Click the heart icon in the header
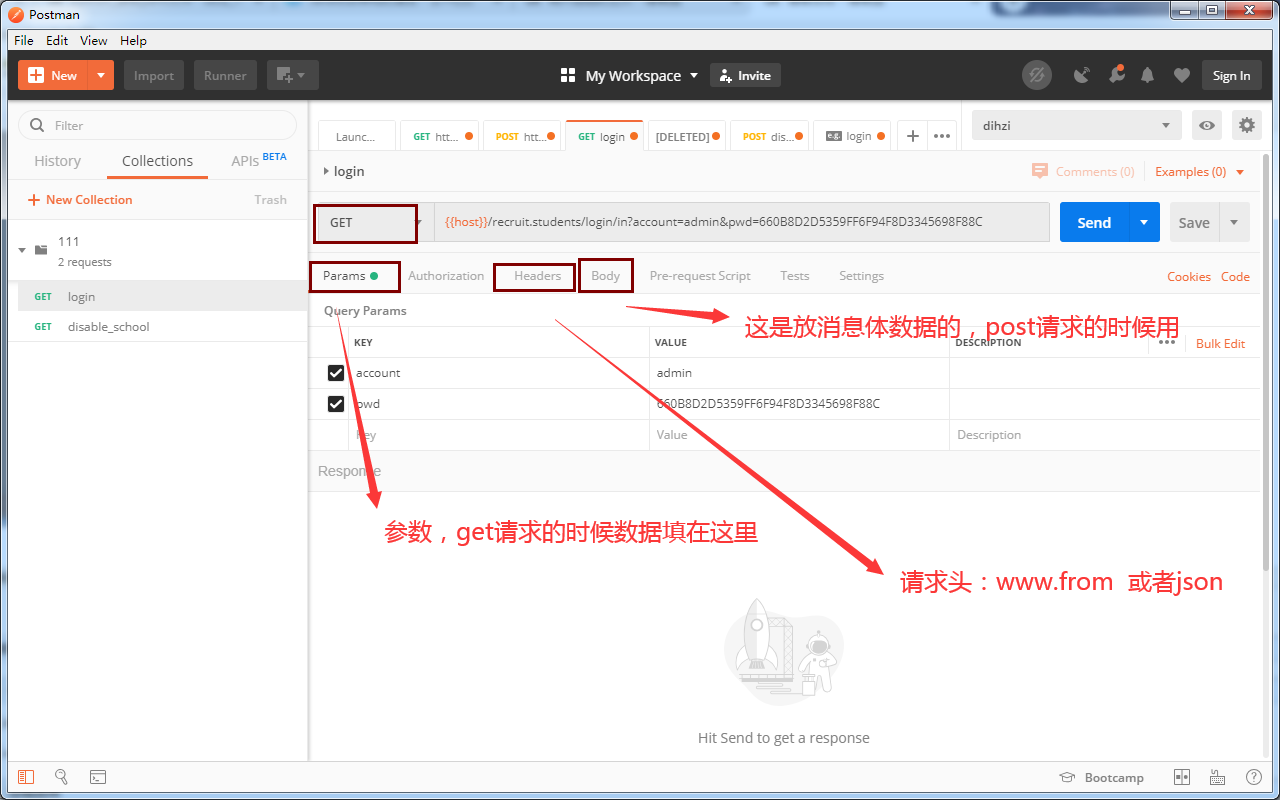The image size is (1280, 800). [x=1182, y=75]
